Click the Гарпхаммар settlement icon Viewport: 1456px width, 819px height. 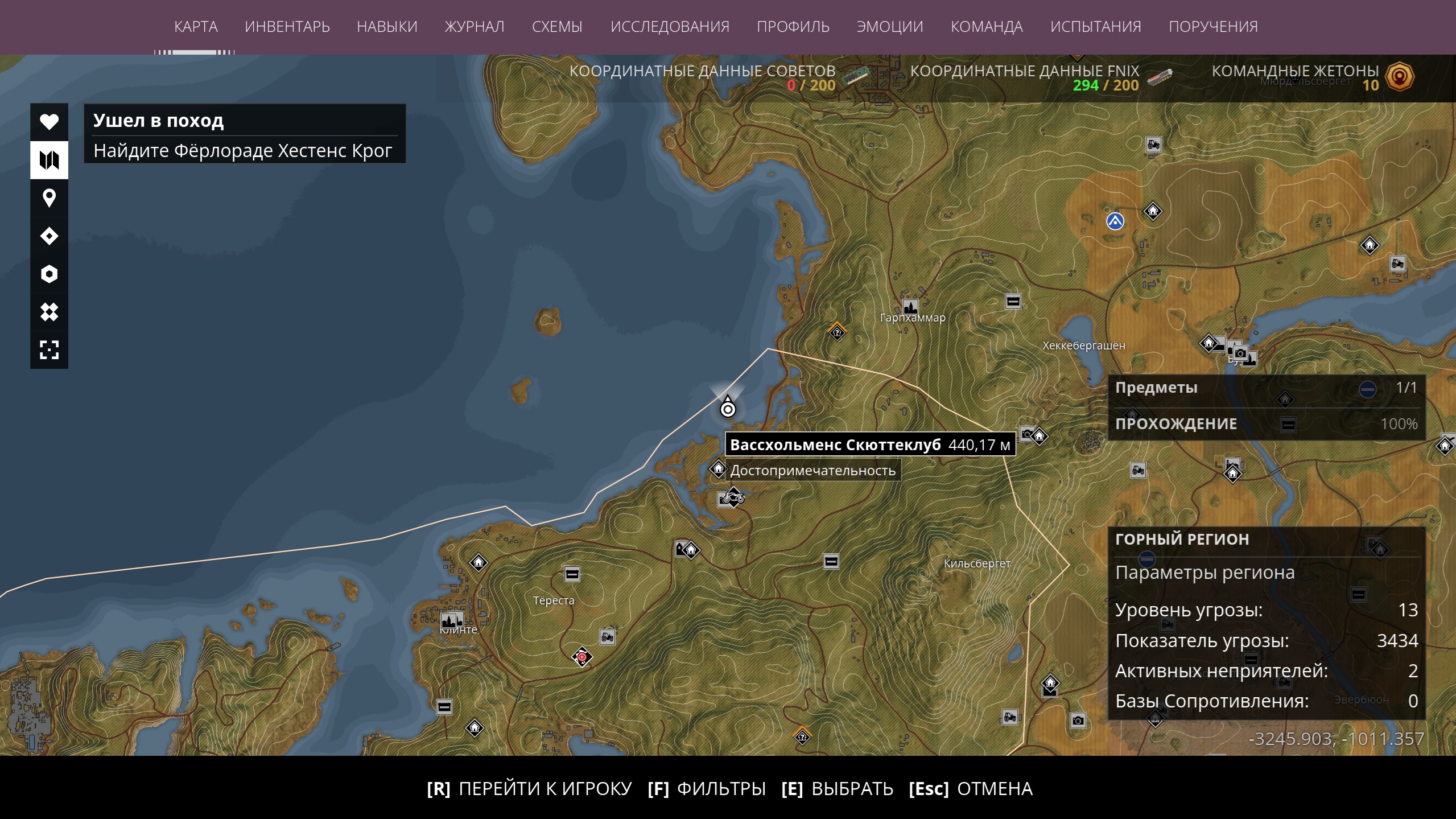pyautogui.click(x=910, y=307)
